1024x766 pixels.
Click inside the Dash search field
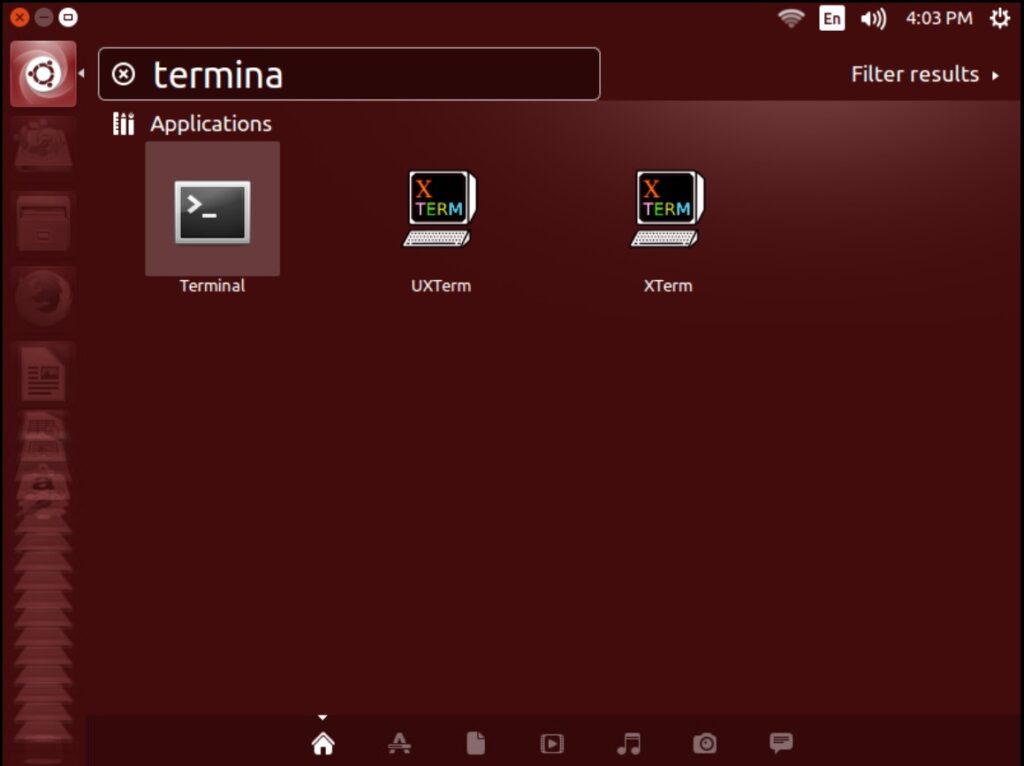(x=349, y=74)
